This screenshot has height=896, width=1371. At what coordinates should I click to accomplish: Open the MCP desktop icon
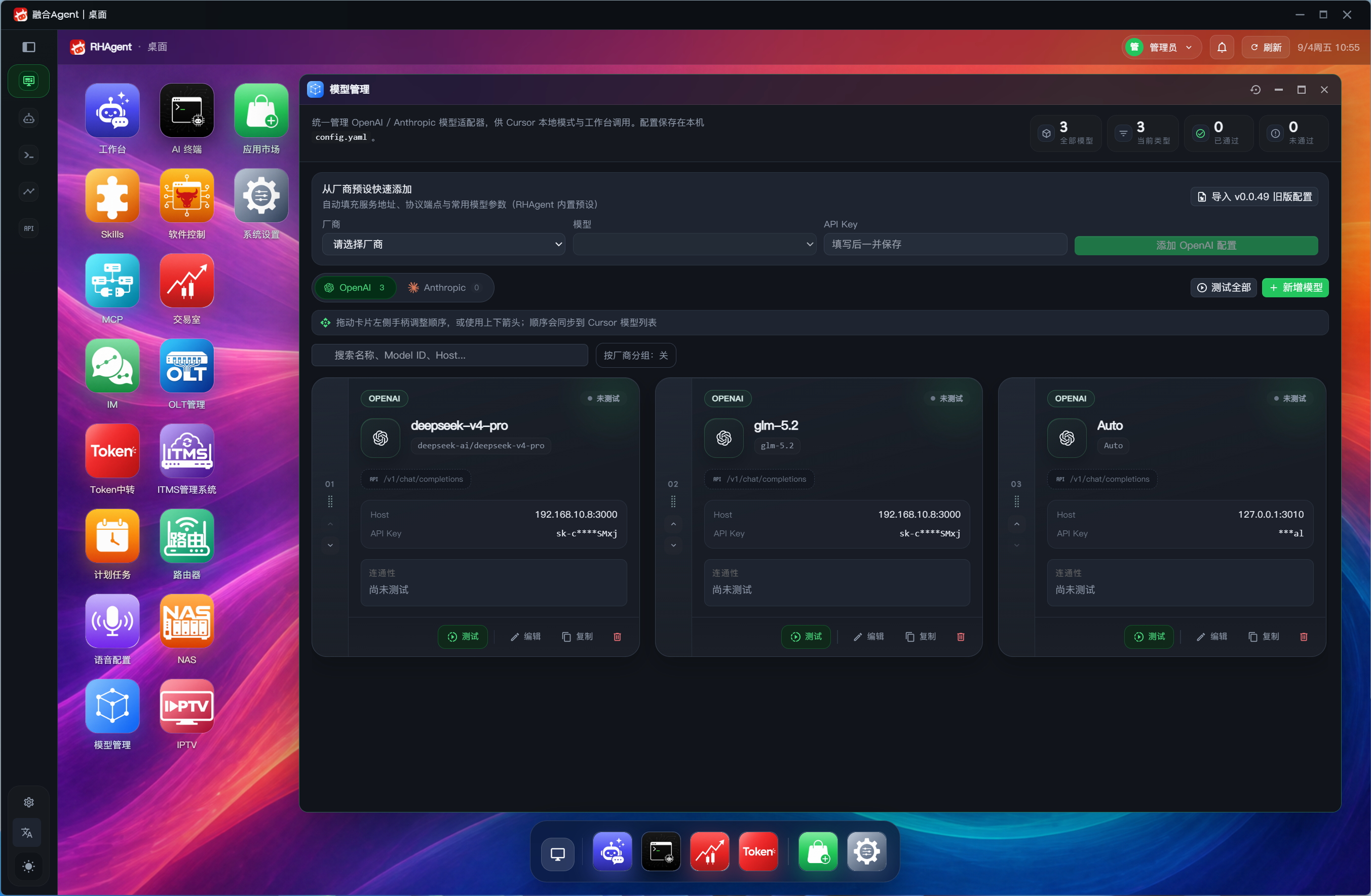112,281
